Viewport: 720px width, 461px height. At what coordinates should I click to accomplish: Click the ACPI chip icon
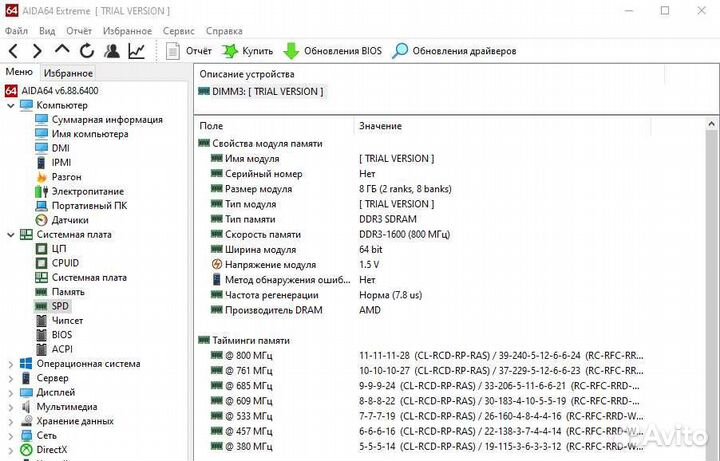41,349
